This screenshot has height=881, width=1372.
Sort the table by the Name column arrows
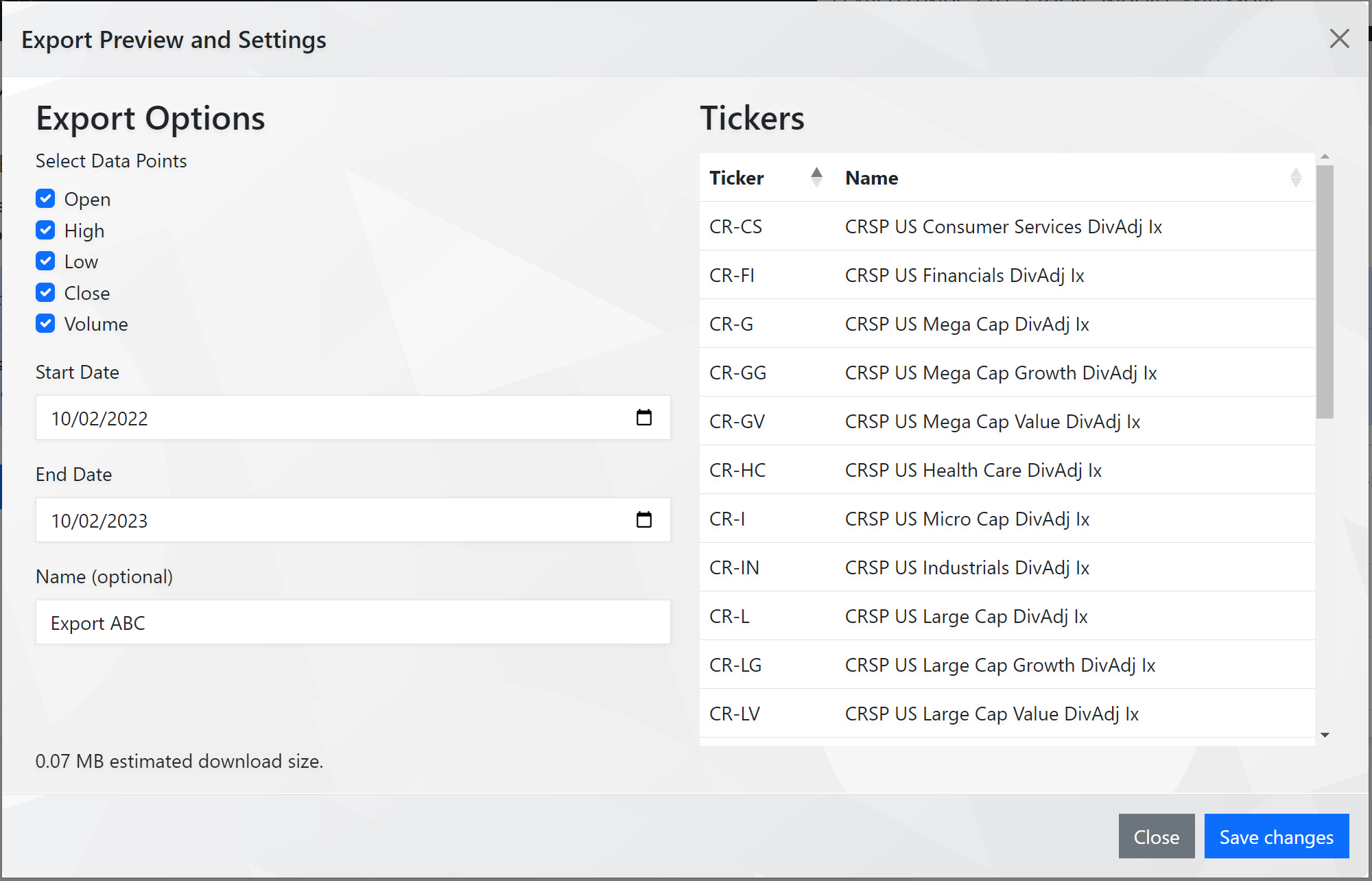pos(1295,178)
